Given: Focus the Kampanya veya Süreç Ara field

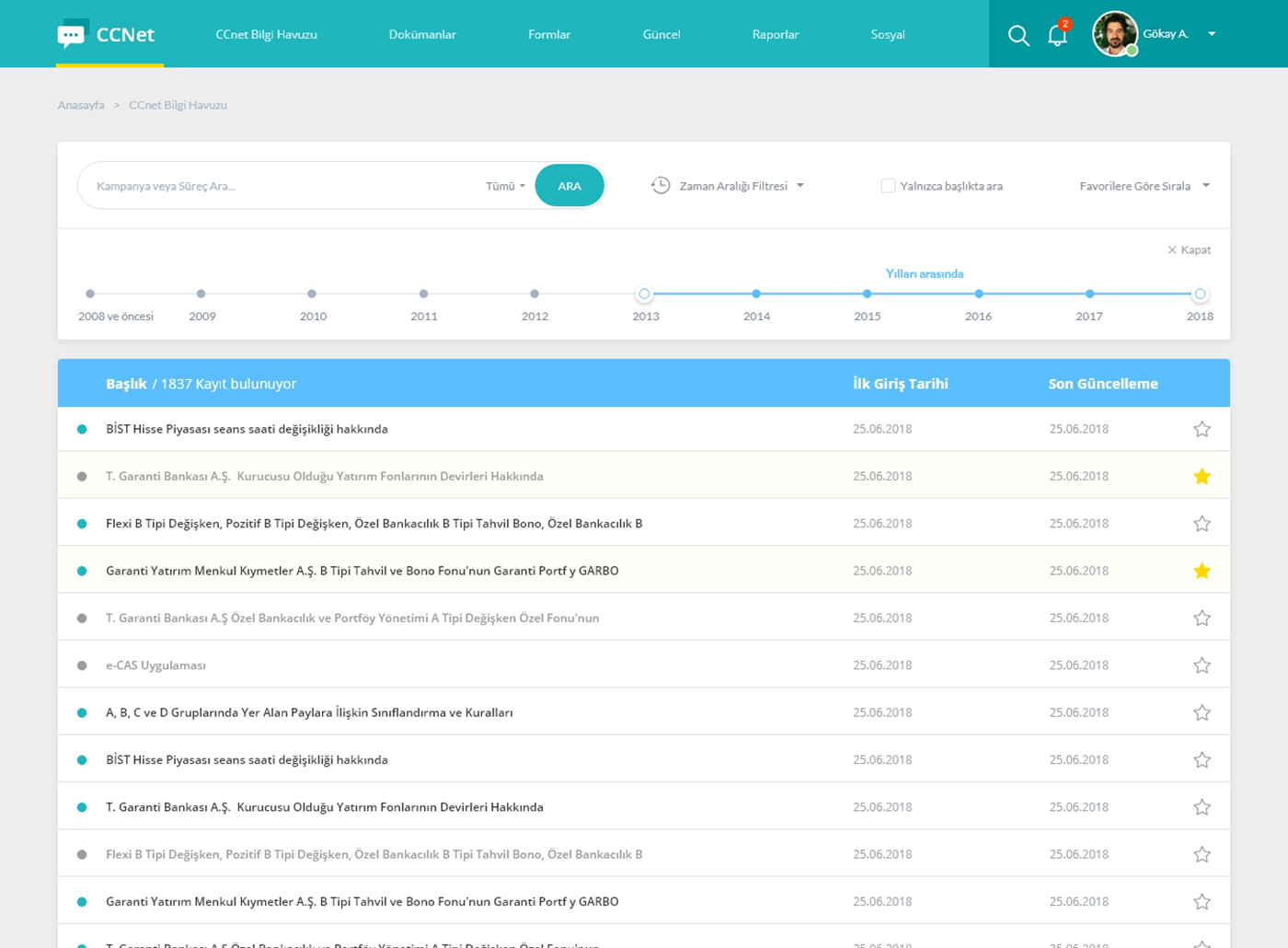Looking at the screenshot, I should coord(276,186).
